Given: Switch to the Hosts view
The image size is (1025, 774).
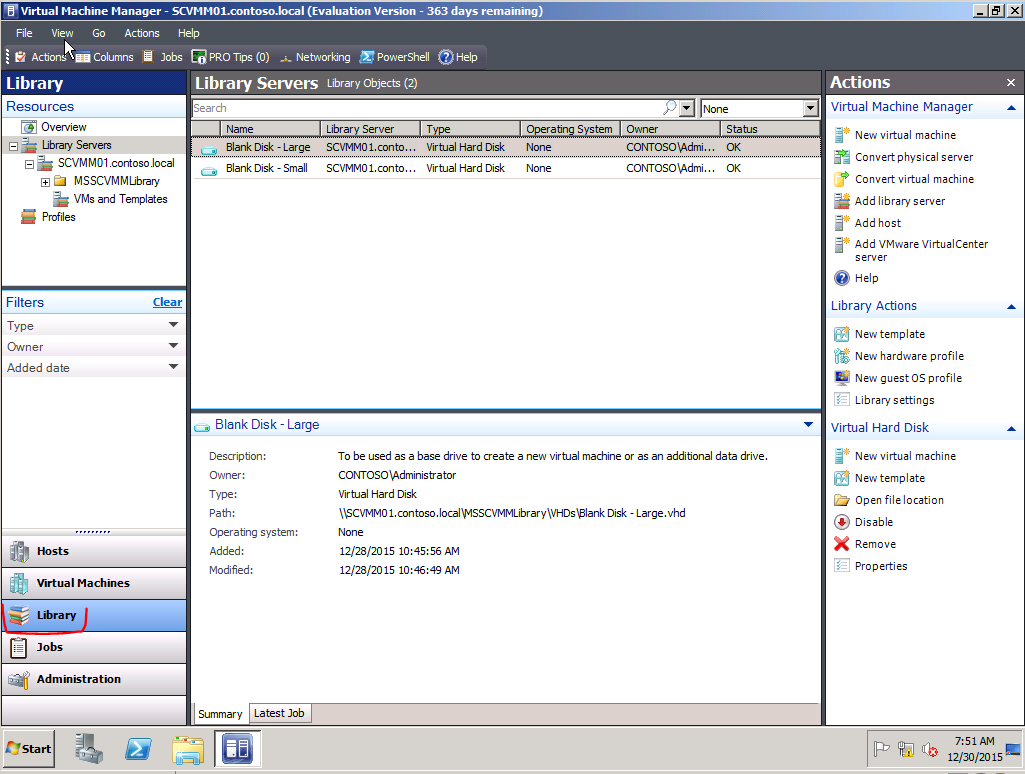Looking at the screenshot, I should coord(94,551).
